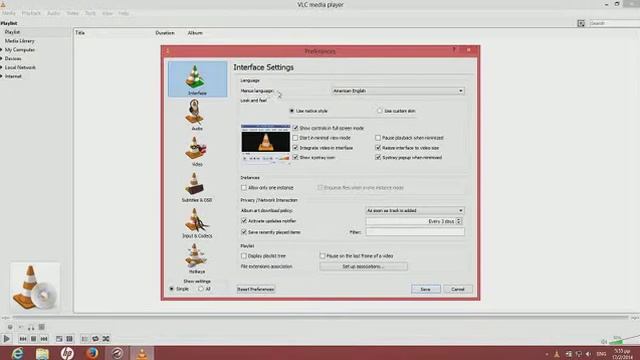Change the playlist view mode icon

click(581, 24)
